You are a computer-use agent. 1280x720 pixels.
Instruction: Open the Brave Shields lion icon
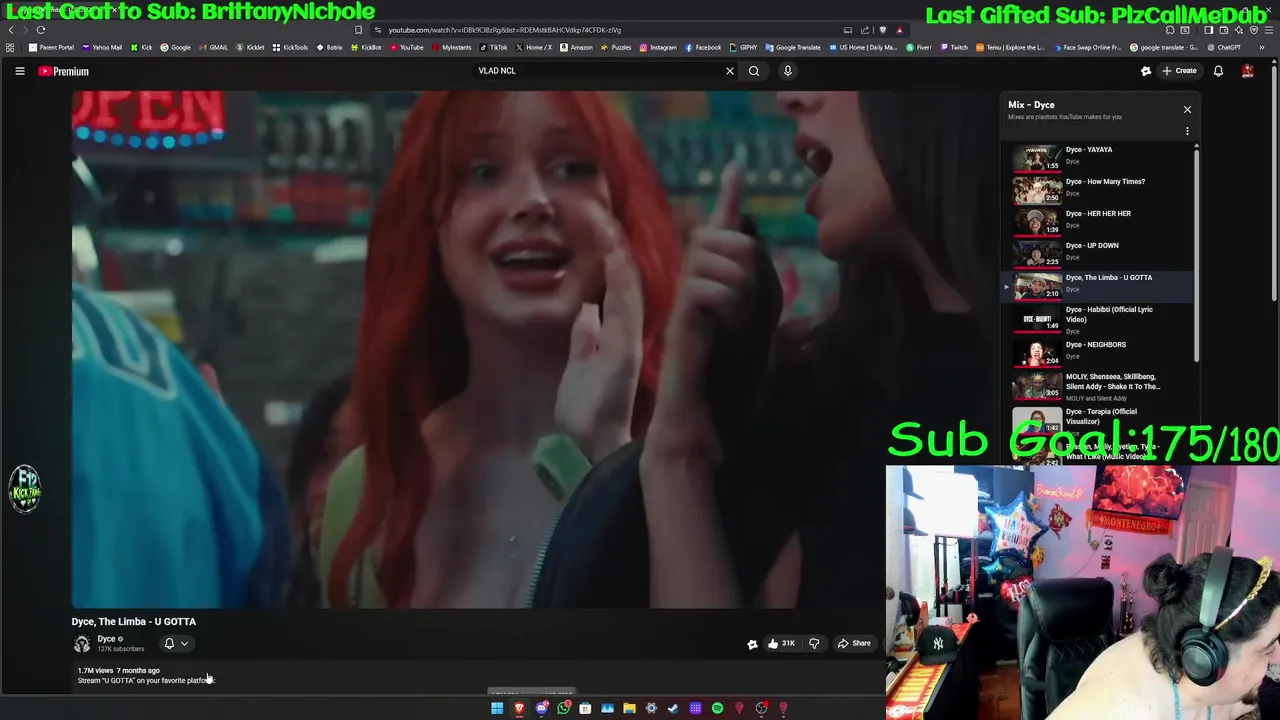(882, 30)
